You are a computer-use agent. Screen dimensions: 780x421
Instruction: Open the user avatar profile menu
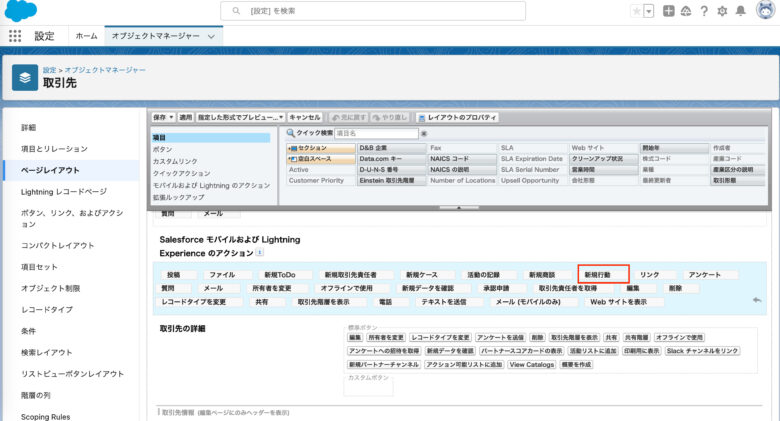pos(766,10)
